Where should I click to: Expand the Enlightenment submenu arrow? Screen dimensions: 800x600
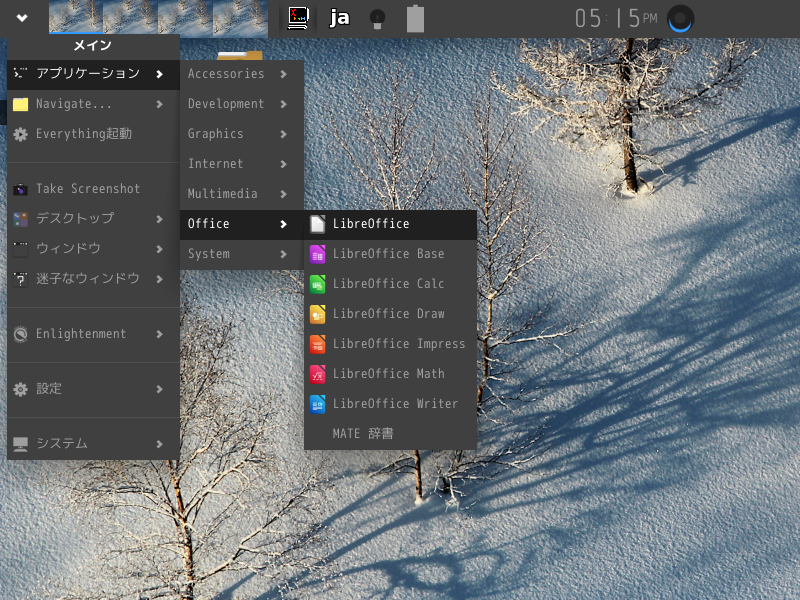coord(160,335)
